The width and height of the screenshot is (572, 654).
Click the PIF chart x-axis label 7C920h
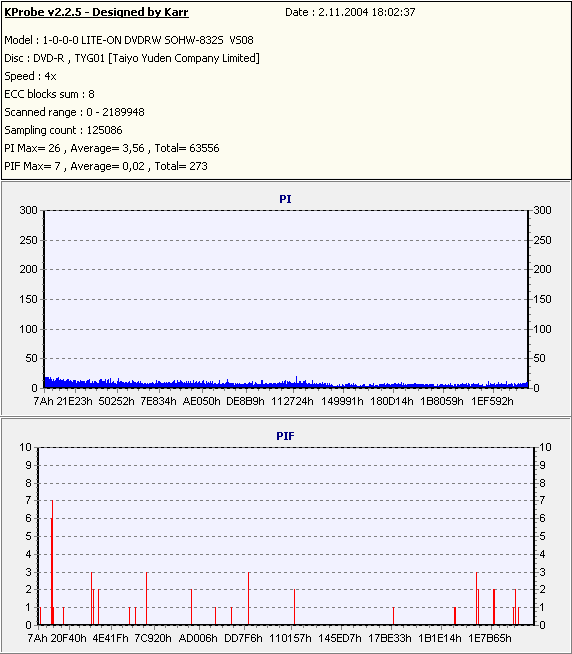pyautogui.click(x=153, y=638)
